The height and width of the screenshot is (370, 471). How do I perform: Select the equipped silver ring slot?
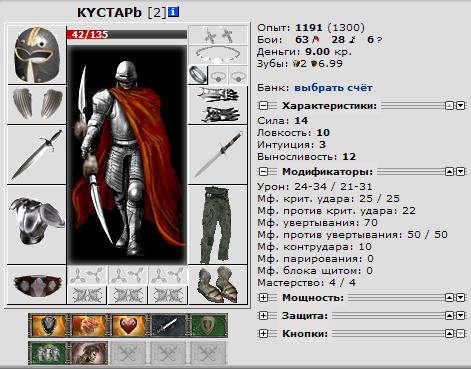[x=198, y=75]
